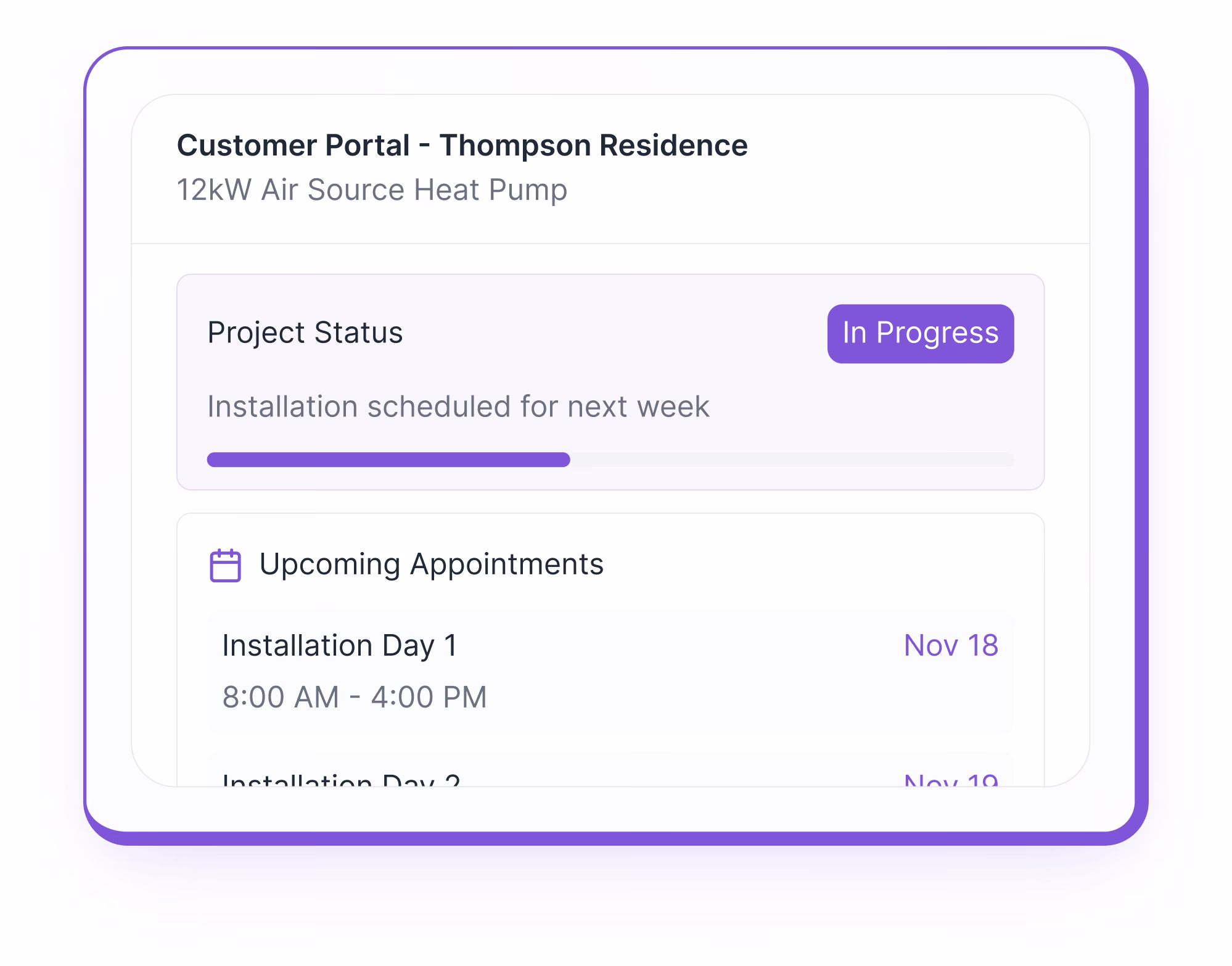The width and height of the screenshot is (1232, 966).
Task: Click the Customer Portal - Thompson Residence title
Action: 462,145
